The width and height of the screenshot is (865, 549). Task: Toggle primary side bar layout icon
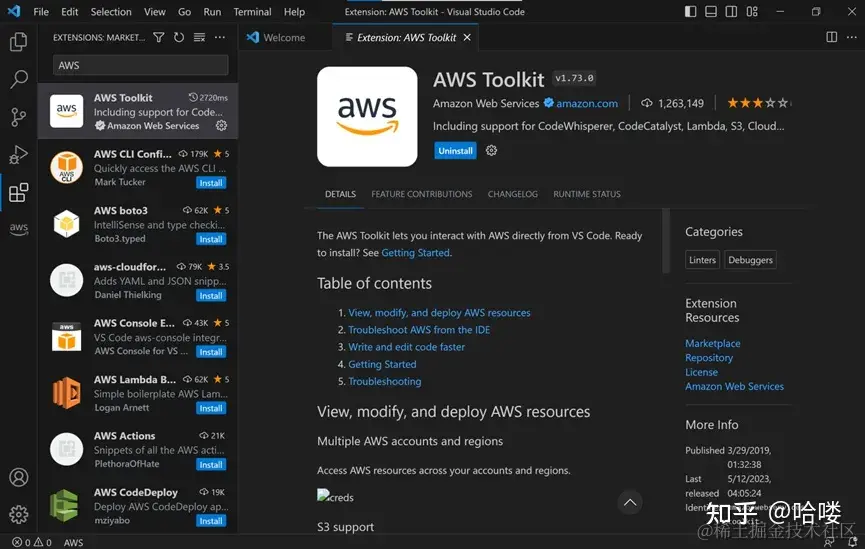click(690, 12)
